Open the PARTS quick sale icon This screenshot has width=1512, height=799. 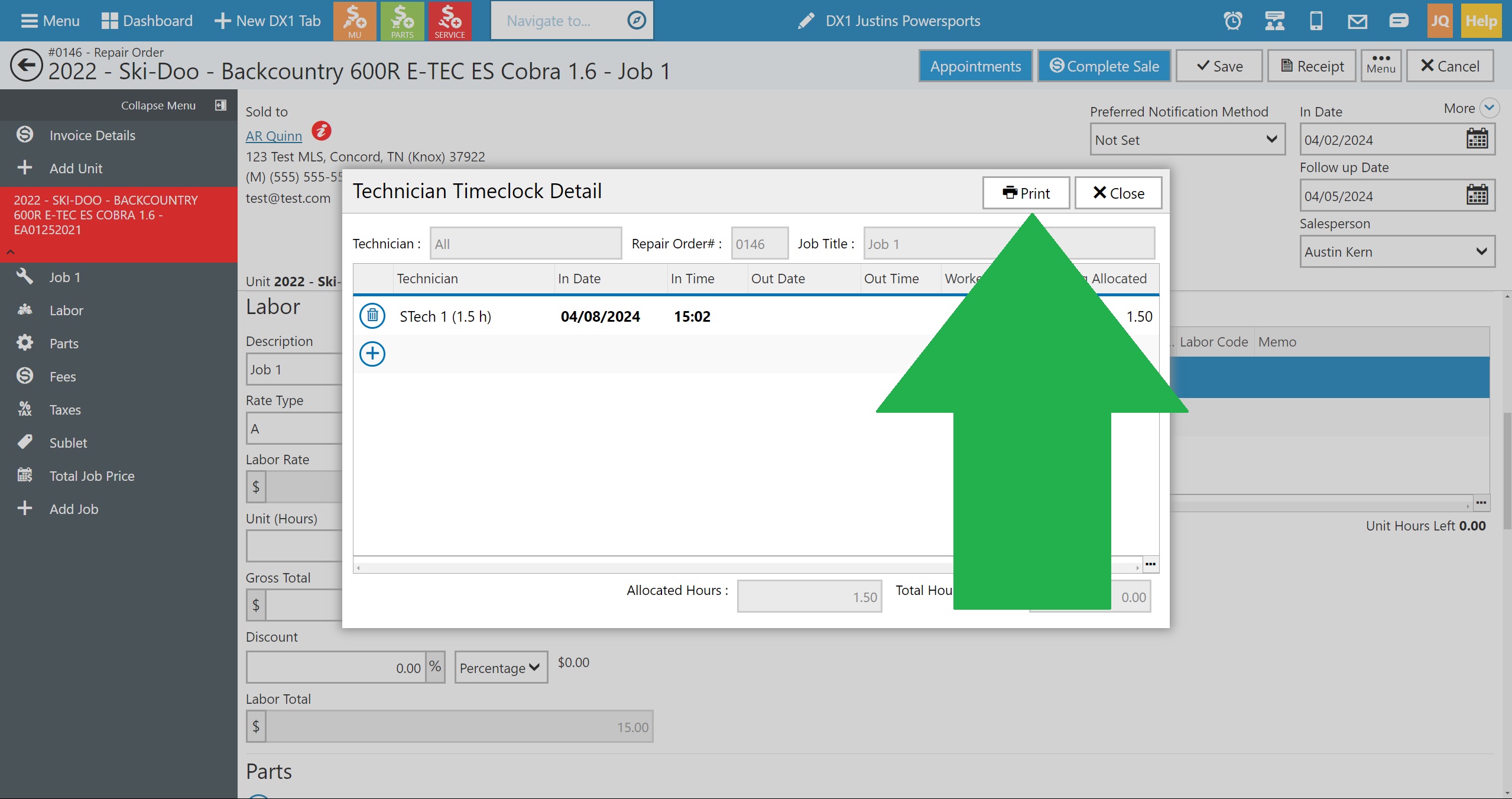click(x=402, y=21)
